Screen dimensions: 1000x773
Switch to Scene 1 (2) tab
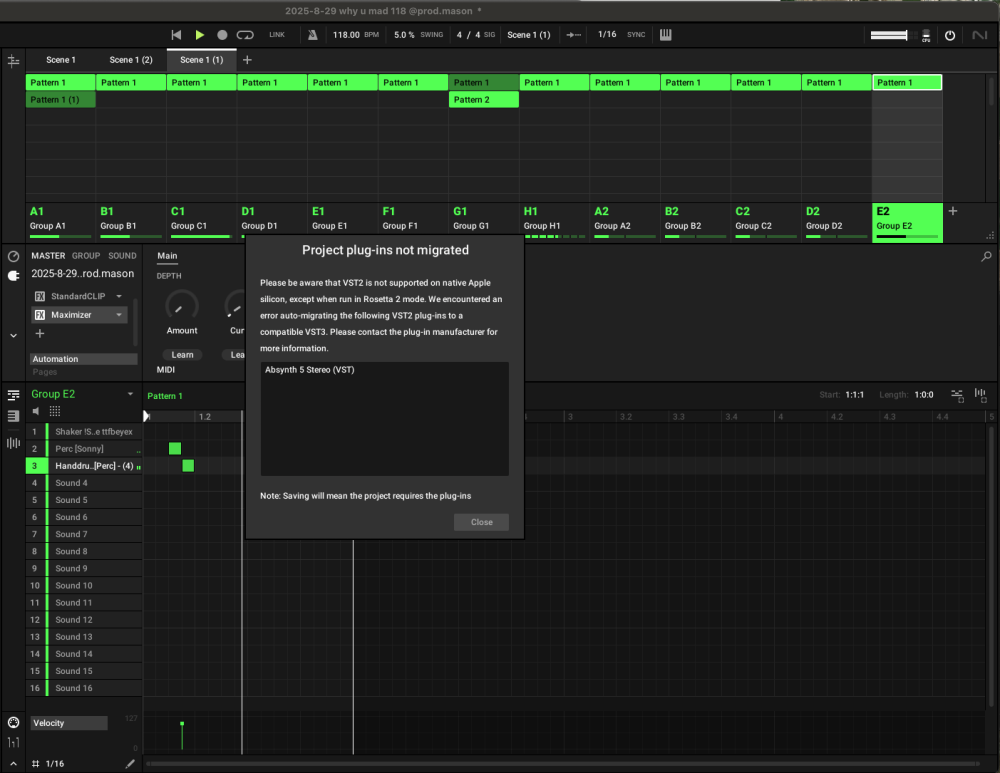131,60
